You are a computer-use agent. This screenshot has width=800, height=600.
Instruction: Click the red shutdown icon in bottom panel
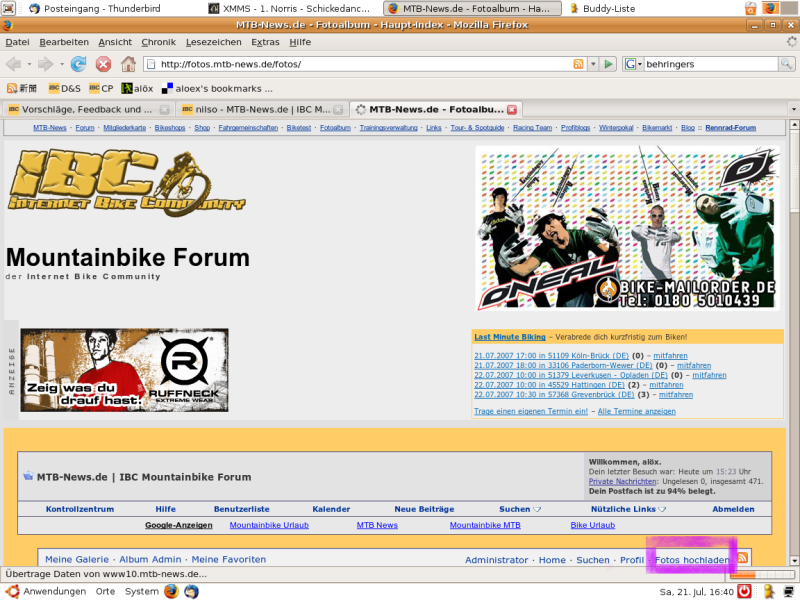coord(745,591)
